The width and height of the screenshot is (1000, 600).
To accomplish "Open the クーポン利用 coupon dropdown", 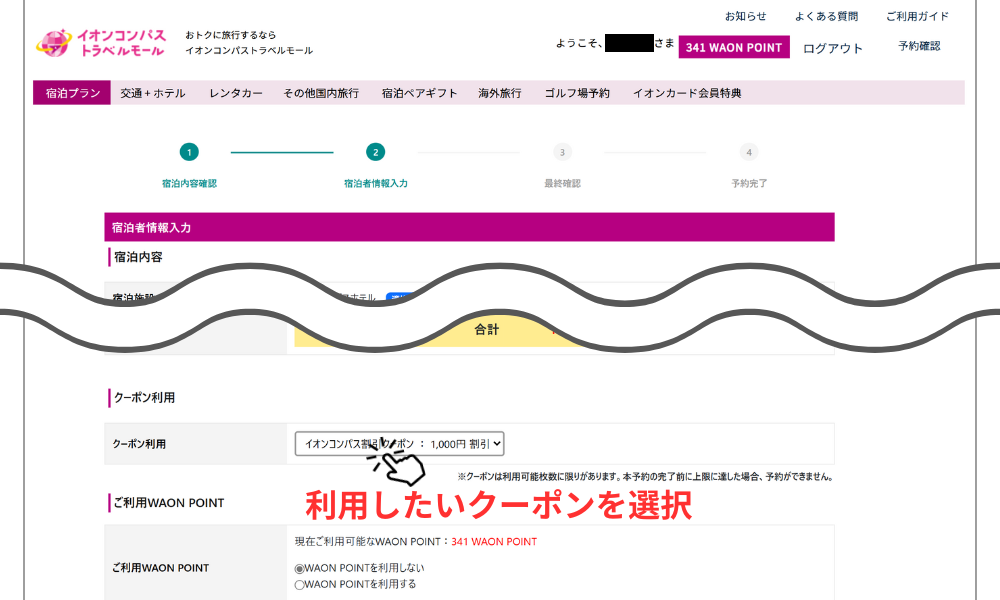I will tap(399, 444).
